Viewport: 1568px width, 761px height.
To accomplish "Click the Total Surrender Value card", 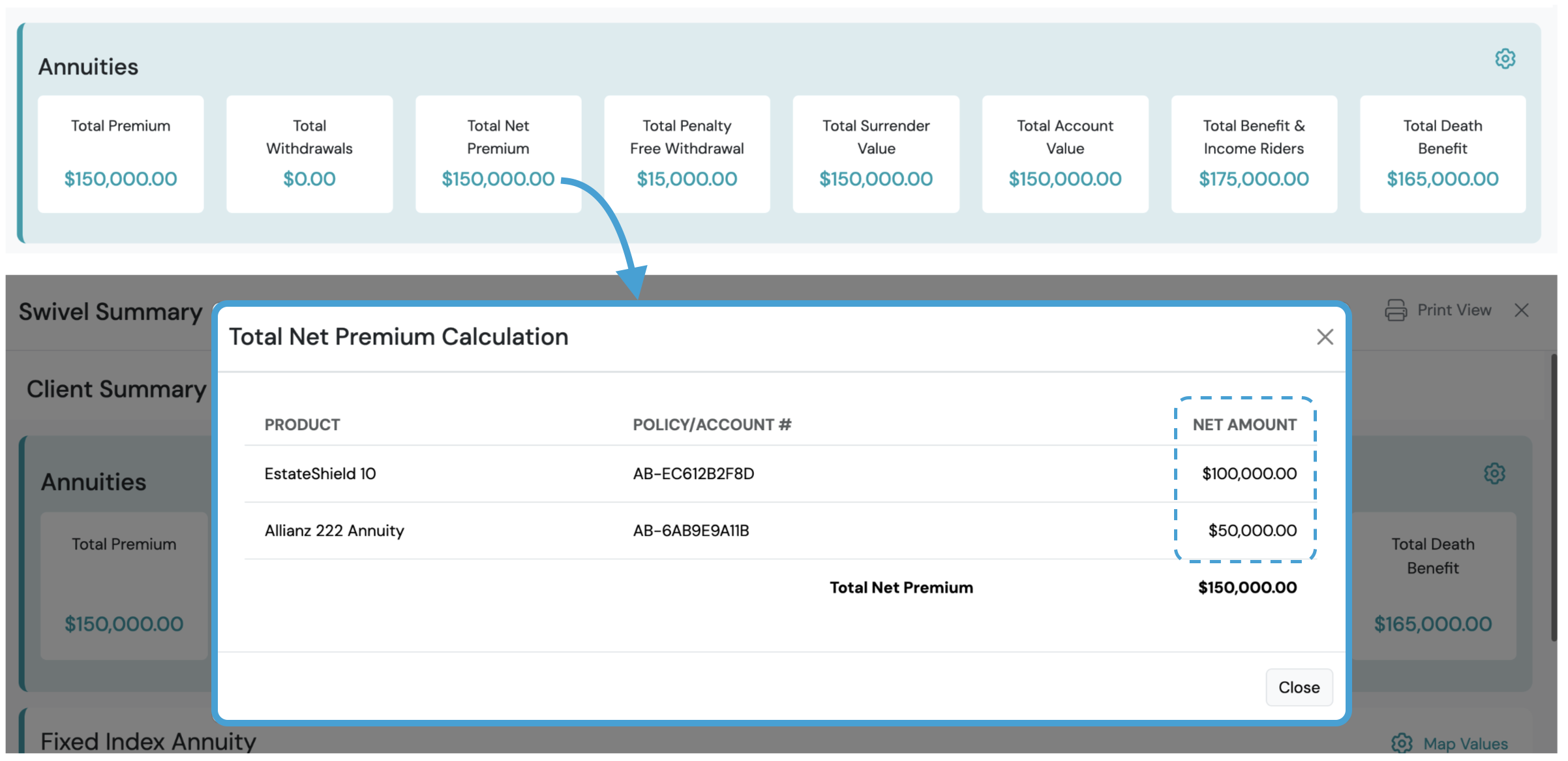I will pos(876,154).
